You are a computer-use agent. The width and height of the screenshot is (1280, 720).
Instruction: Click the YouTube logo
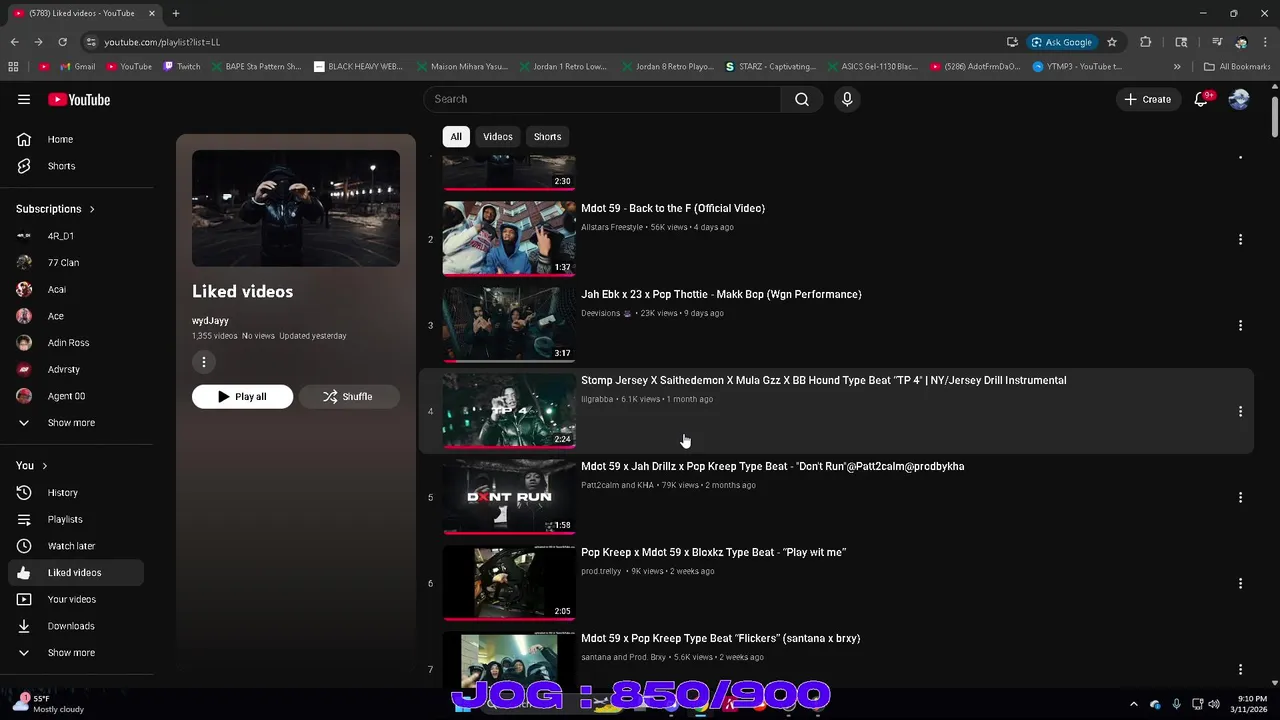[x=79, y=99]
